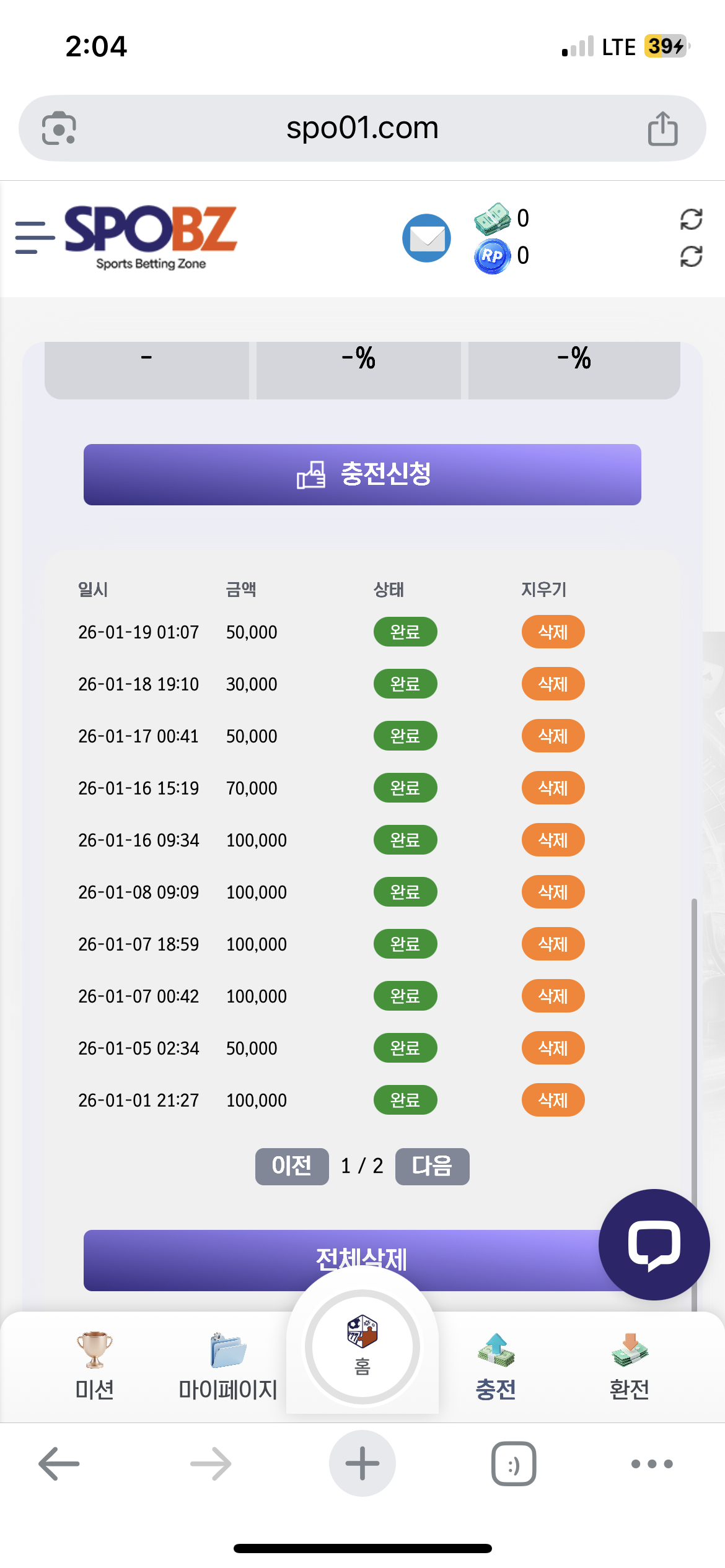Open a new browser tab
This screenshot has width=725, height=1568.
click(x=362, y=1464)
